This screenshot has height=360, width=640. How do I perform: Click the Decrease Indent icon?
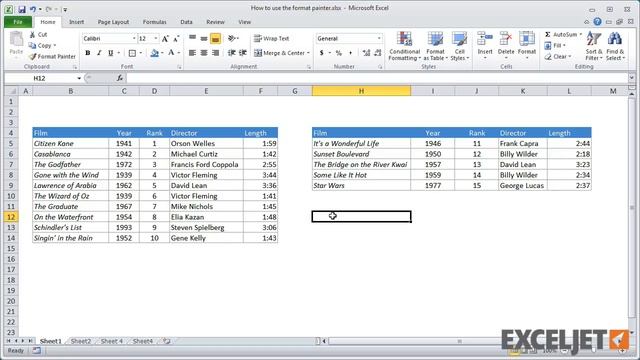coord(232,53)
